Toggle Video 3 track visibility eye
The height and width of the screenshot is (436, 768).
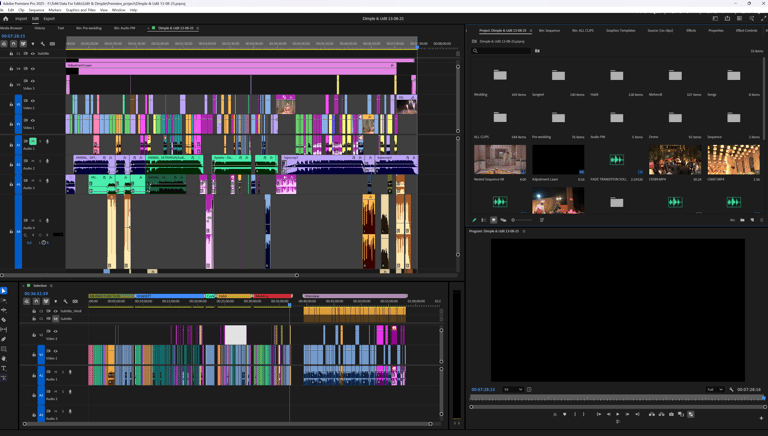[33, 81]
